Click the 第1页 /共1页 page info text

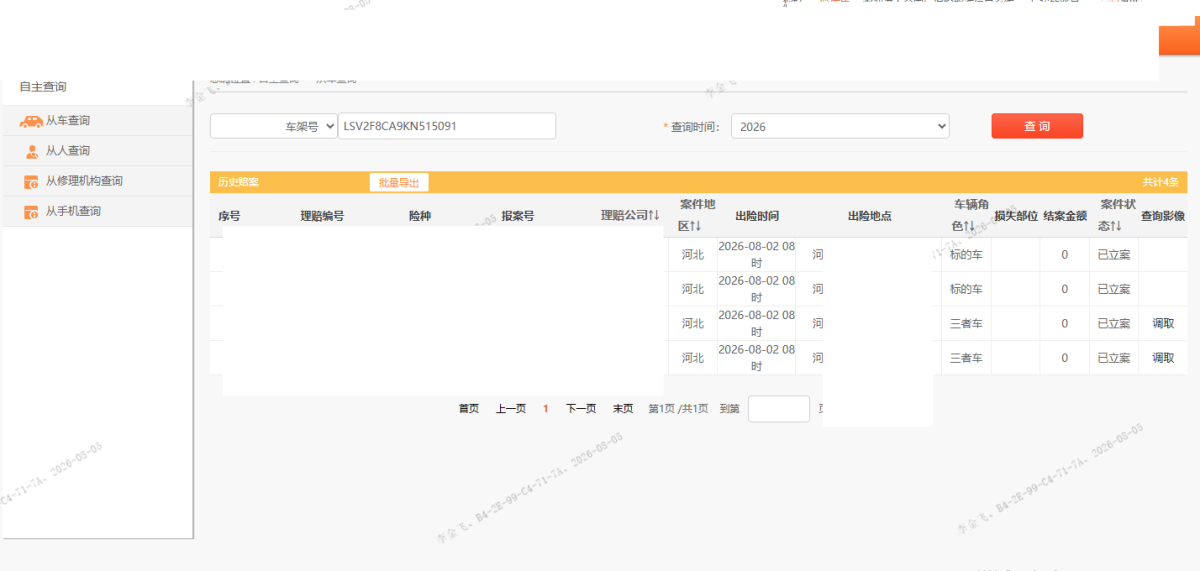pos(678,408)
